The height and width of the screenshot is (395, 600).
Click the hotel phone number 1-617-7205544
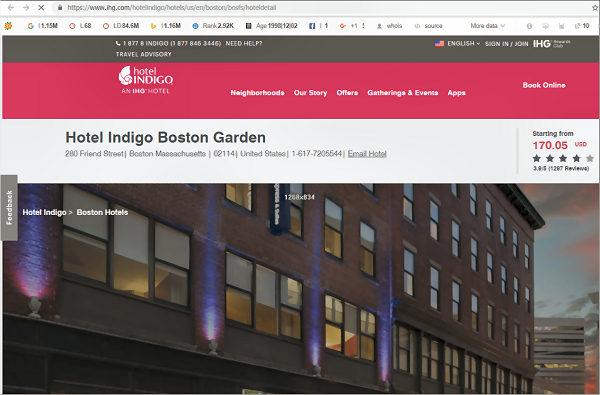[x=316, y=154]
